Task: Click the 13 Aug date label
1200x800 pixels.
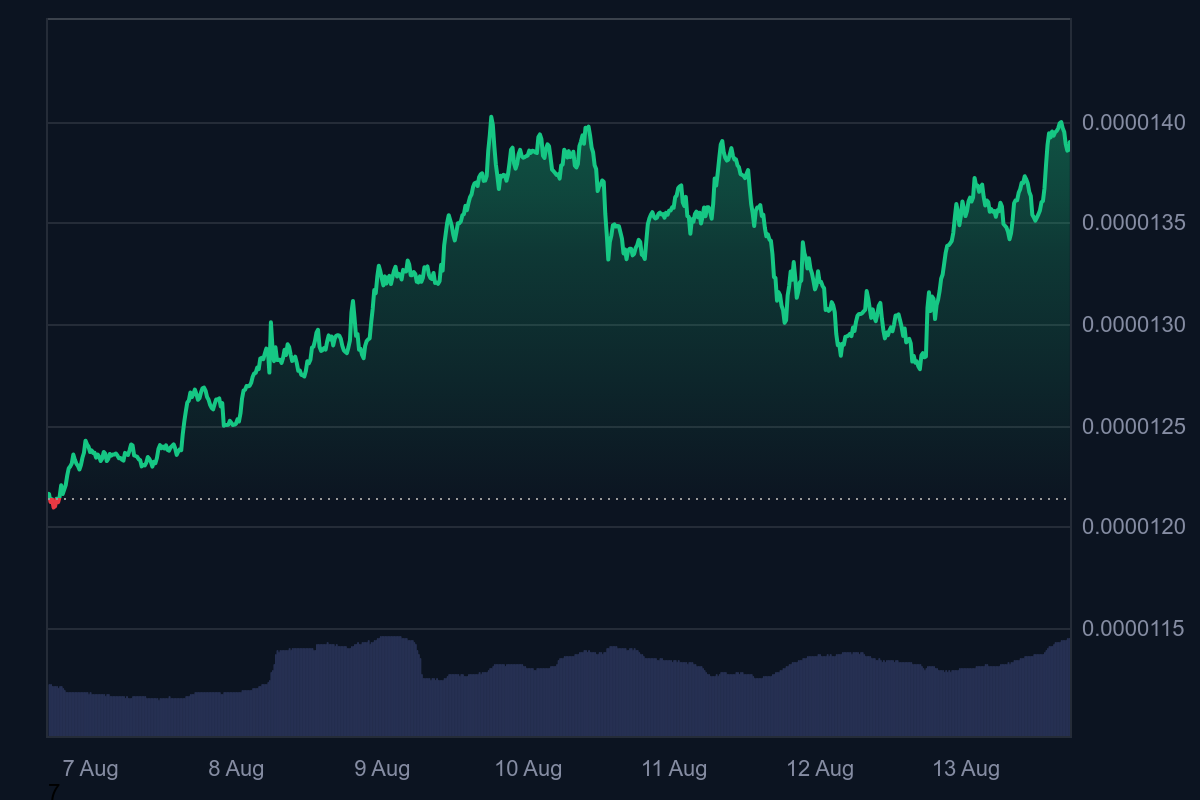Action: click(x=966, y=769)
